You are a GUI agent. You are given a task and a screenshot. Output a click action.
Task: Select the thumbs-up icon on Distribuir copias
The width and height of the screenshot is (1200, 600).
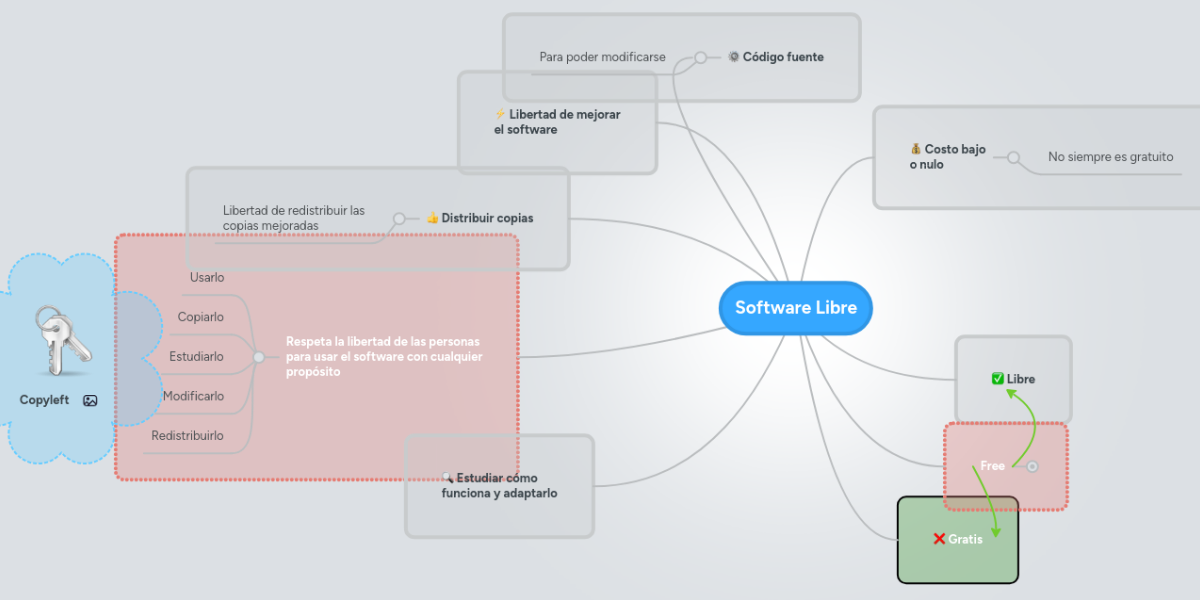point(432,218)
